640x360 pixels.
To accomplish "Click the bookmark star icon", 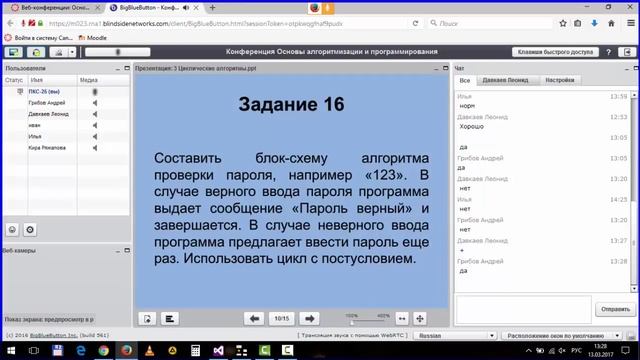I will [563, 23].
